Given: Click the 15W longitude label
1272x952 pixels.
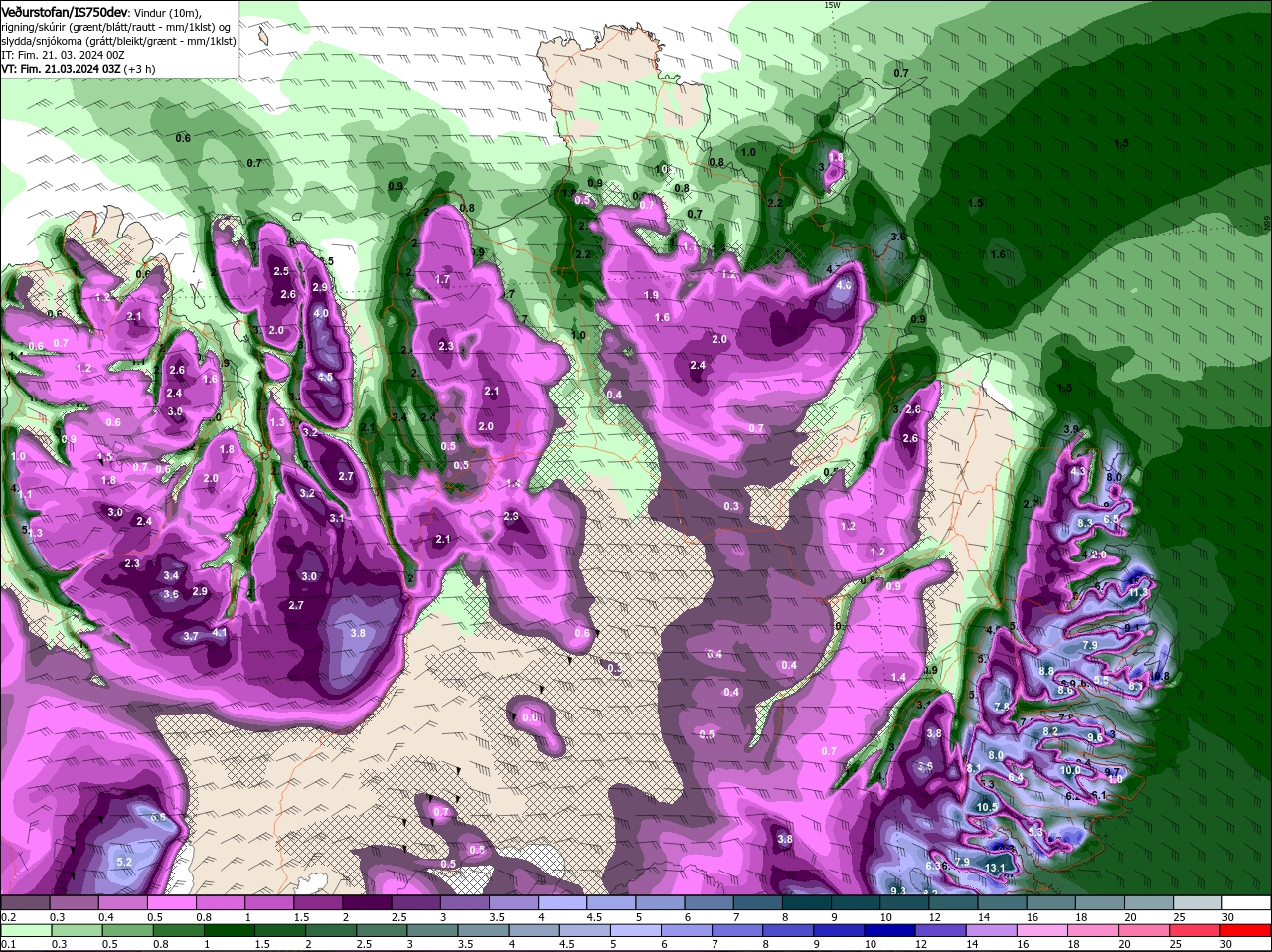Looking at the screenshot, I should click(832, 5).
